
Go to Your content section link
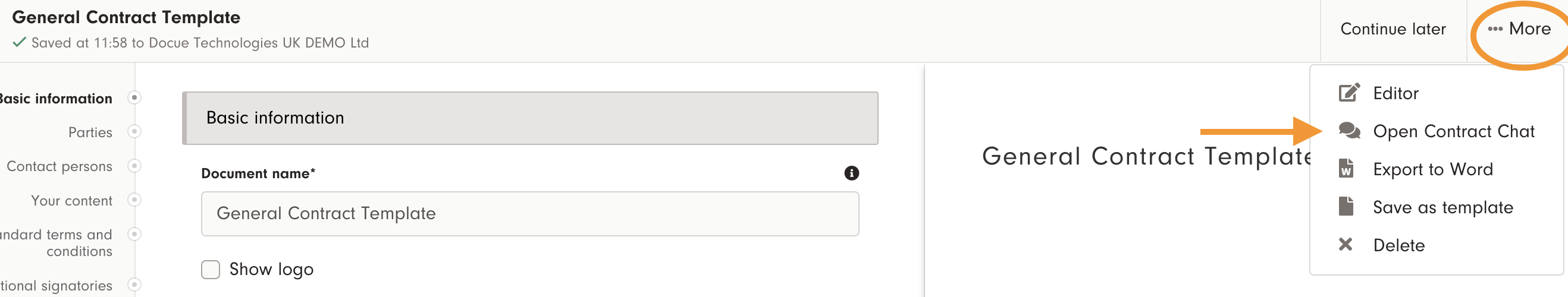point(71,201)
